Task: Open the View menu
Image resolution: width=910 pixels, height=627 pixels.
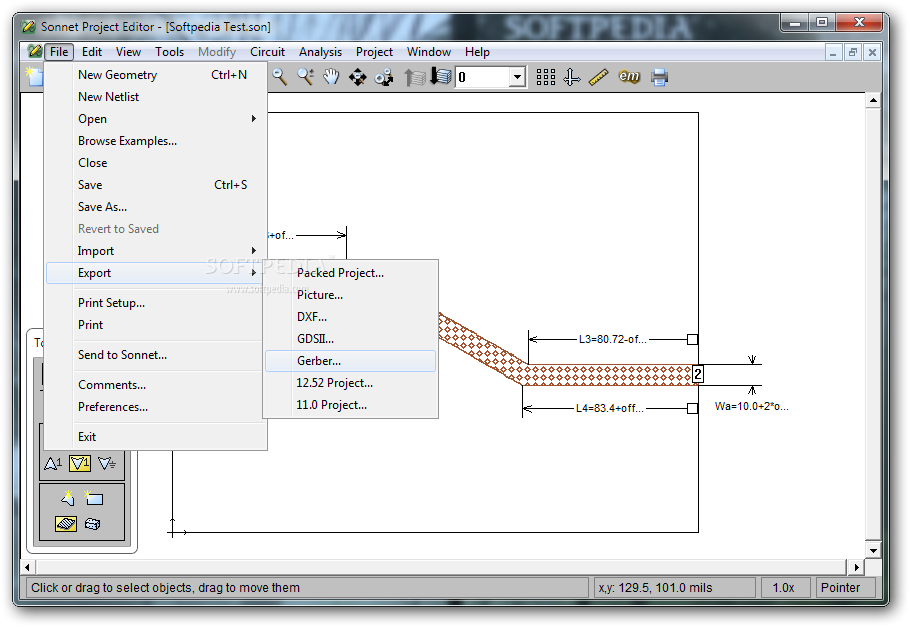Action: point(128,52)
